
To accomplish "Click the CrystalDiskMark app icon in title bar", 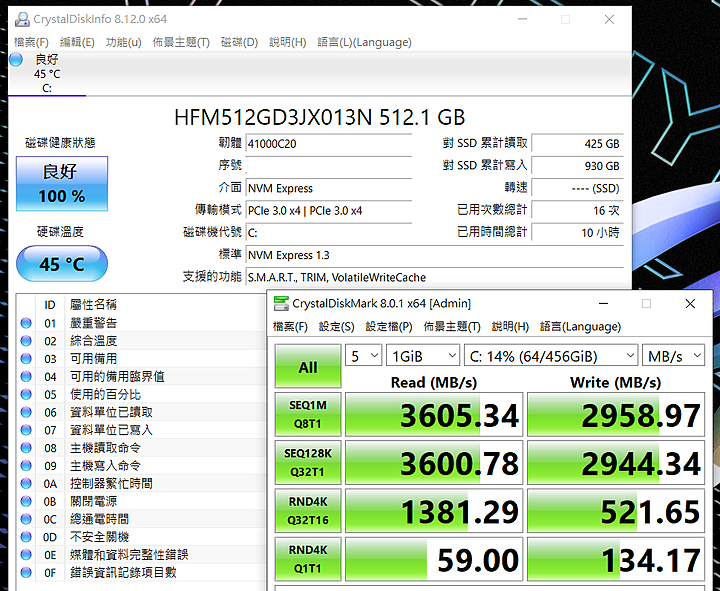I will click(x=281, y=304).
